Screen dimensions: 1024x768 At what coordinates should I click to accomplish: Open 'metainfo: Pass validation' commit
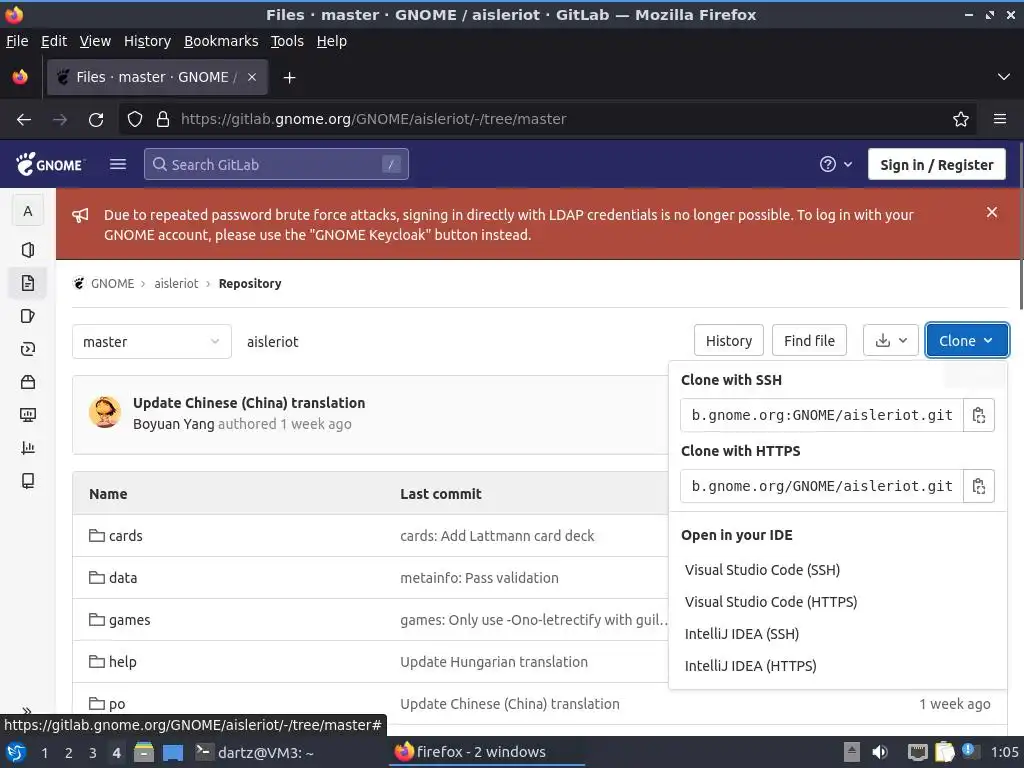[479, 577]
